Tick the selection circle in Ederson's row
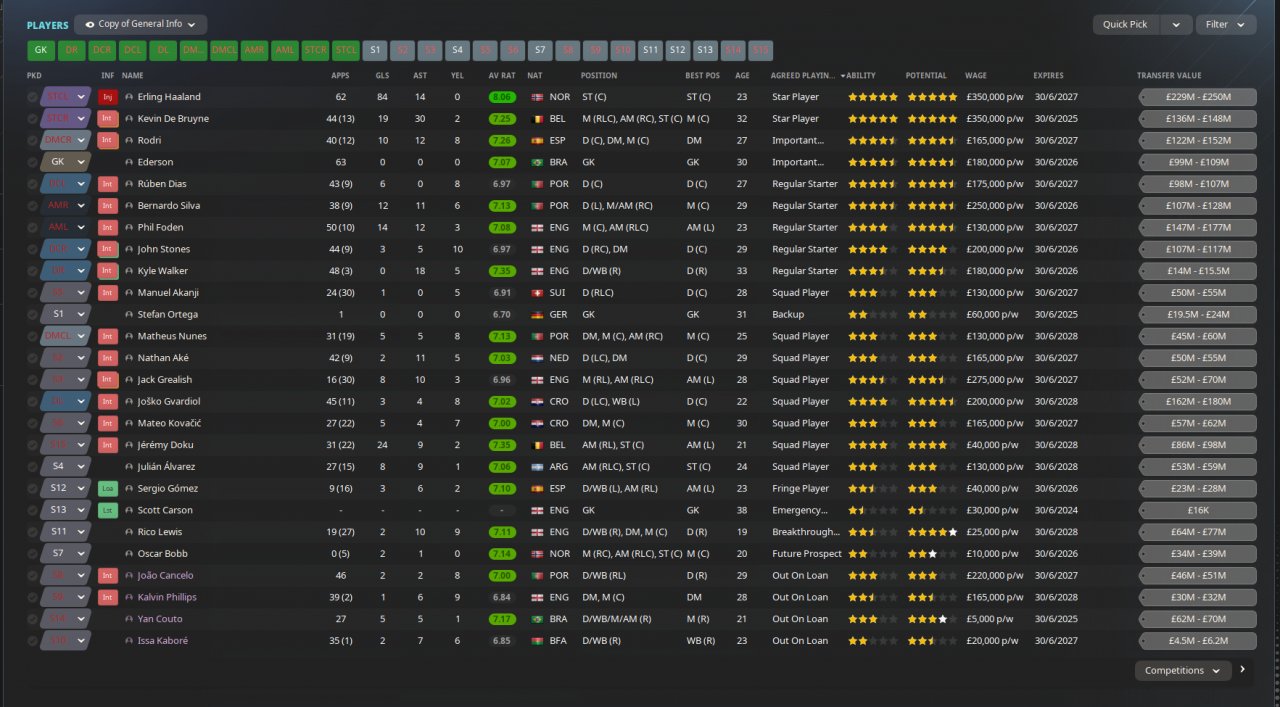The width and height of the screenshot is (1280, 707). 33,162
